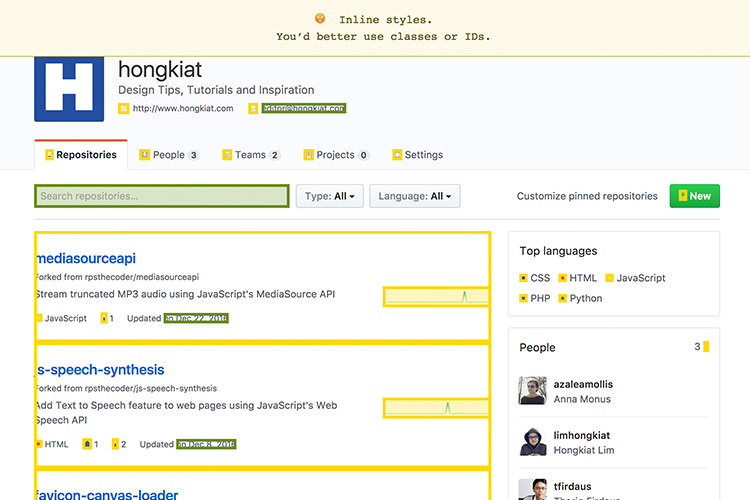750x500 pixels.
Task: Click the js-speech-synthesis activity graph
Action: tap(436, 408)
